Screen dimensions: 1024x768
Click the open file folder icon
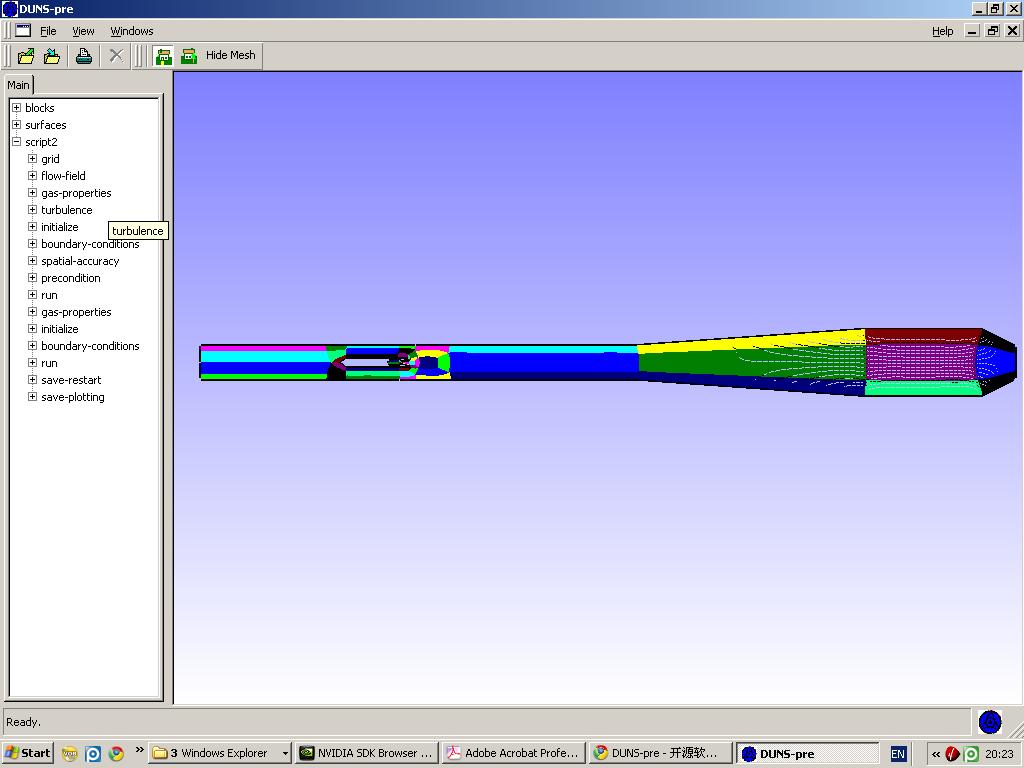click(27, 56)
